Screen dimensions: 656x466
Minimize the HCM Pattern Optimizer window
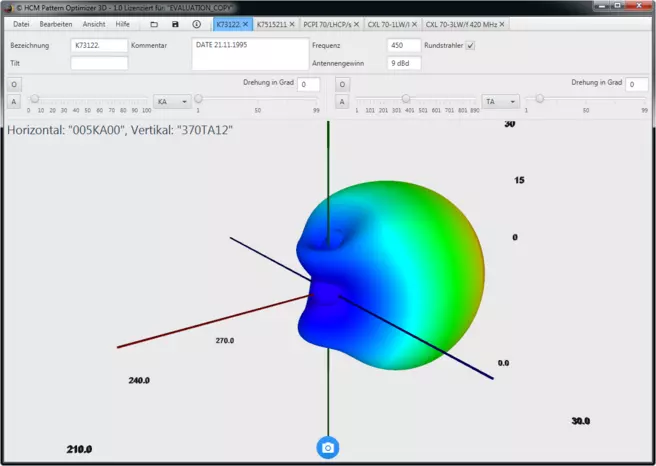[602, 6]
